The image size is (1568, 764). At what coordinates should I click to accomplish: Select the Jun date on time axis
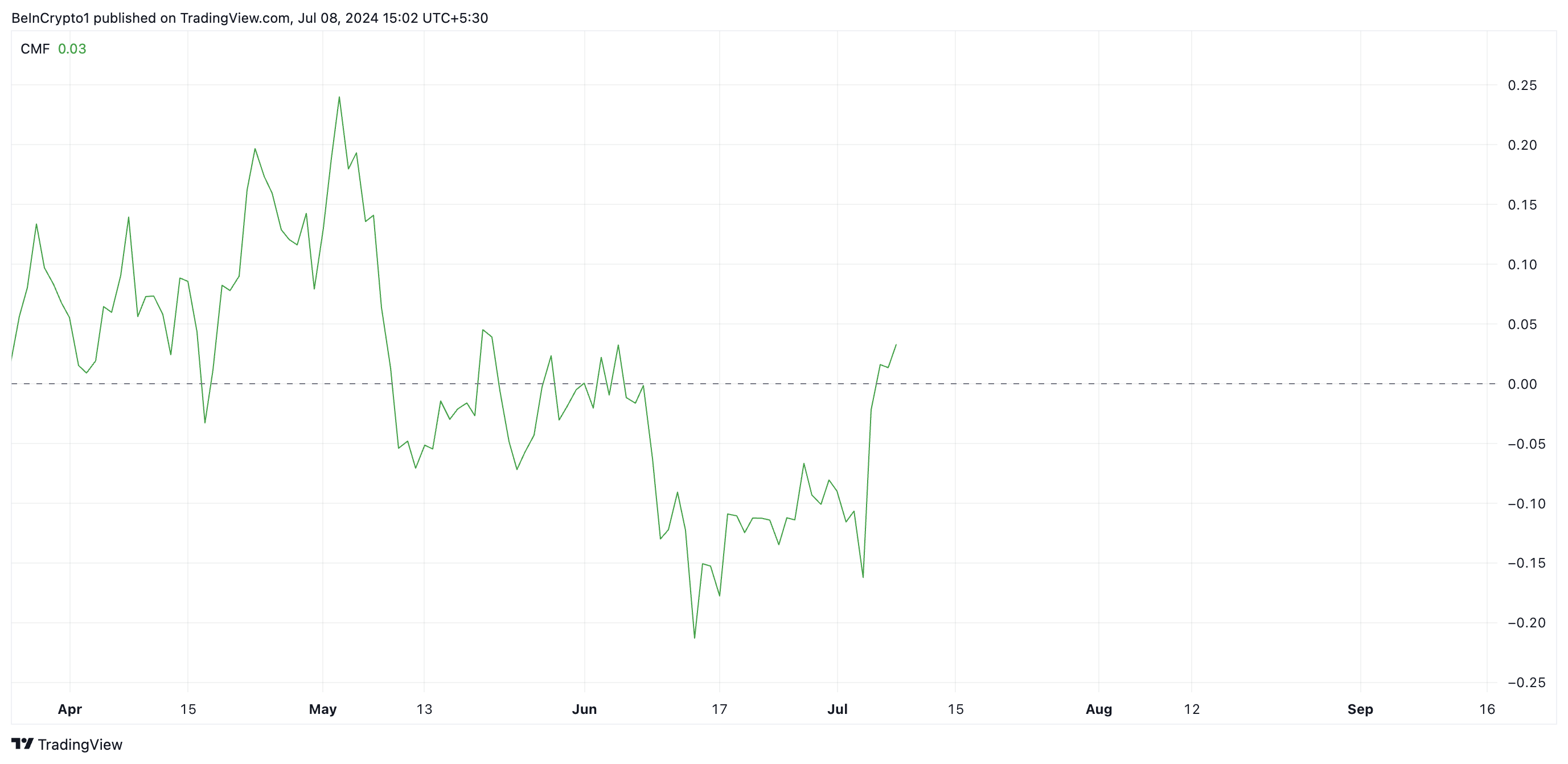584,709
